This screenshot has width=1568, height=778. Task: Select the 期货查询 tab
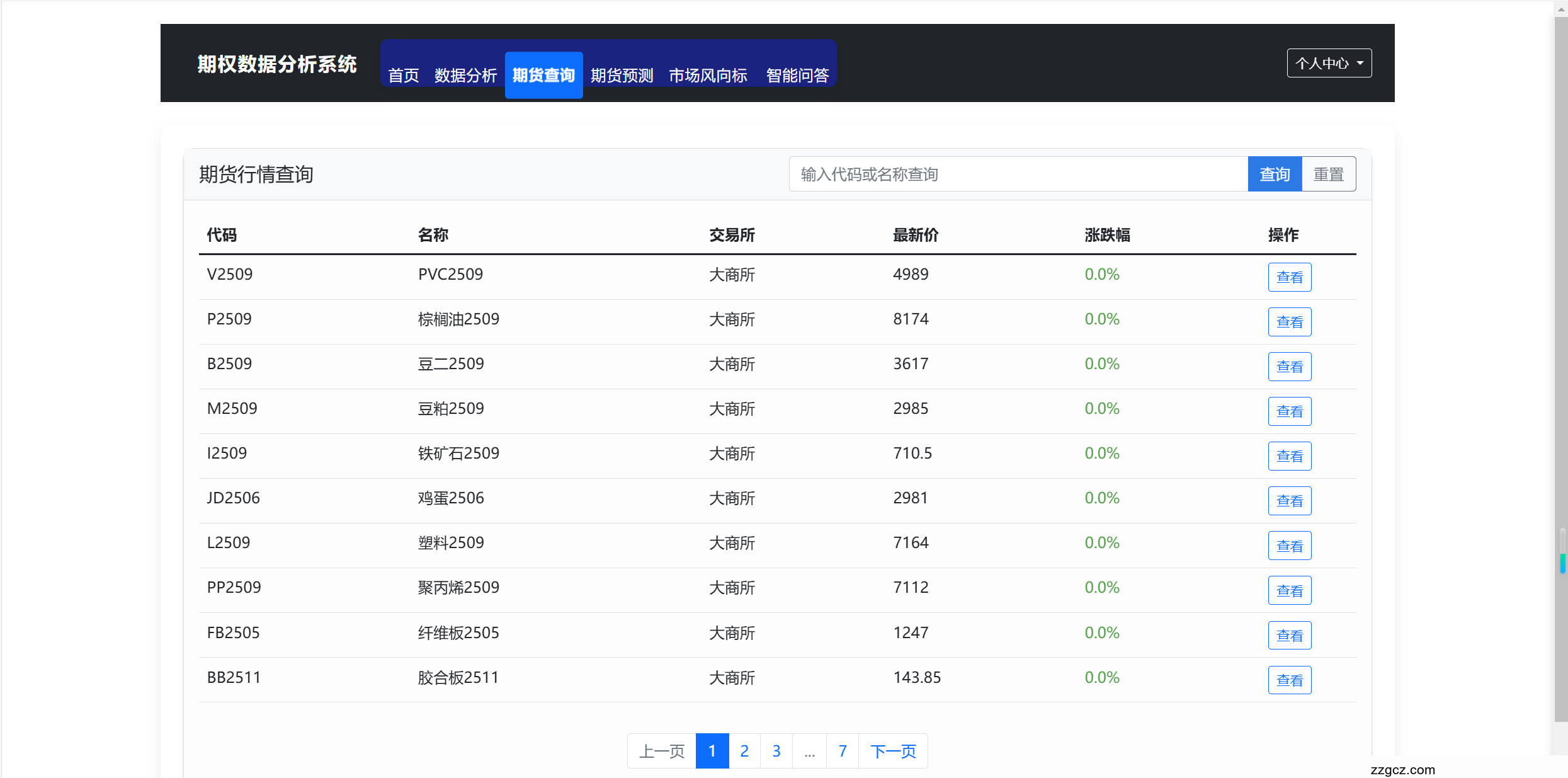click(543, 75)
